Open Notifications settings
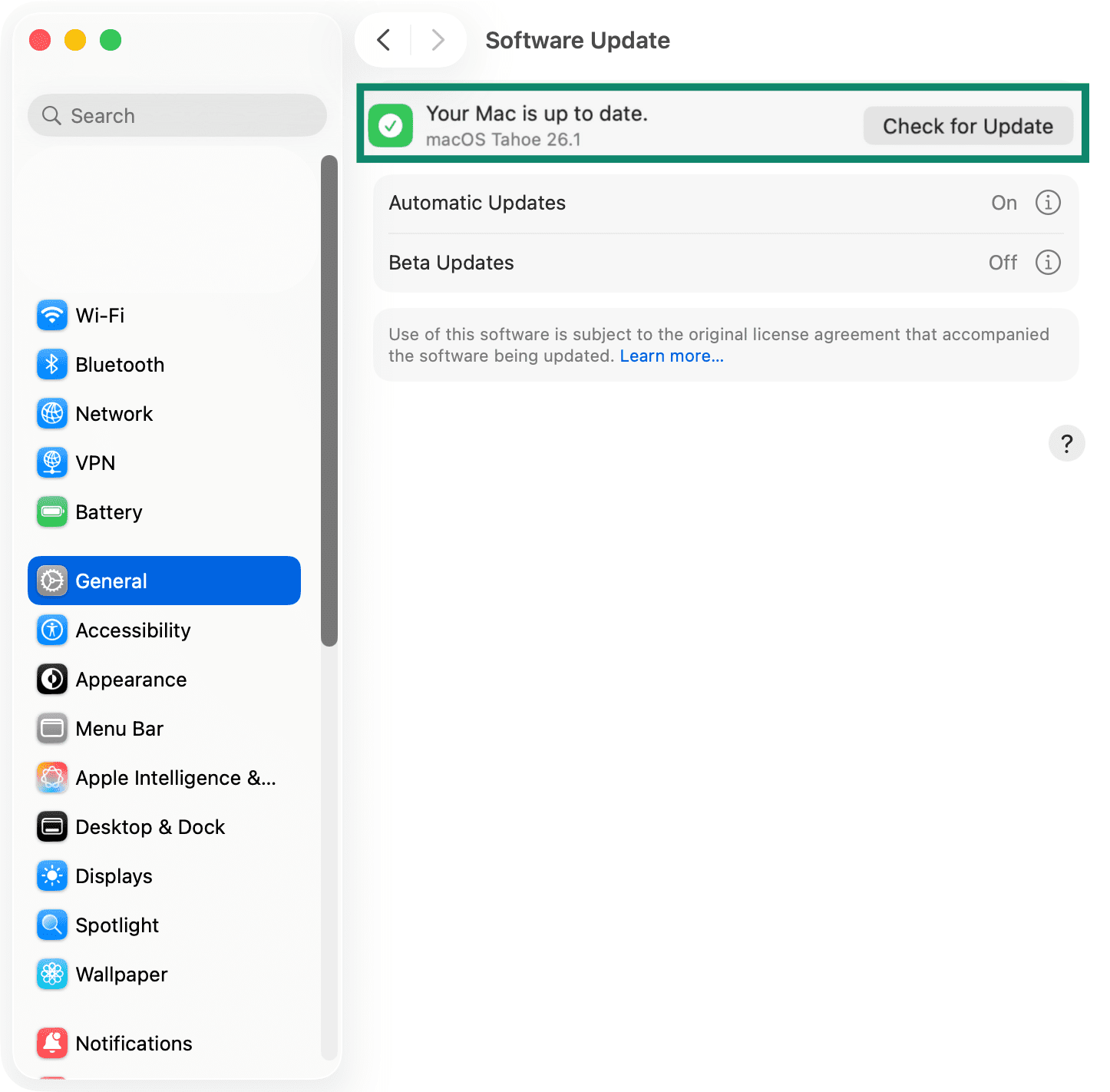The image size is (1110, 1092). 134,1043
